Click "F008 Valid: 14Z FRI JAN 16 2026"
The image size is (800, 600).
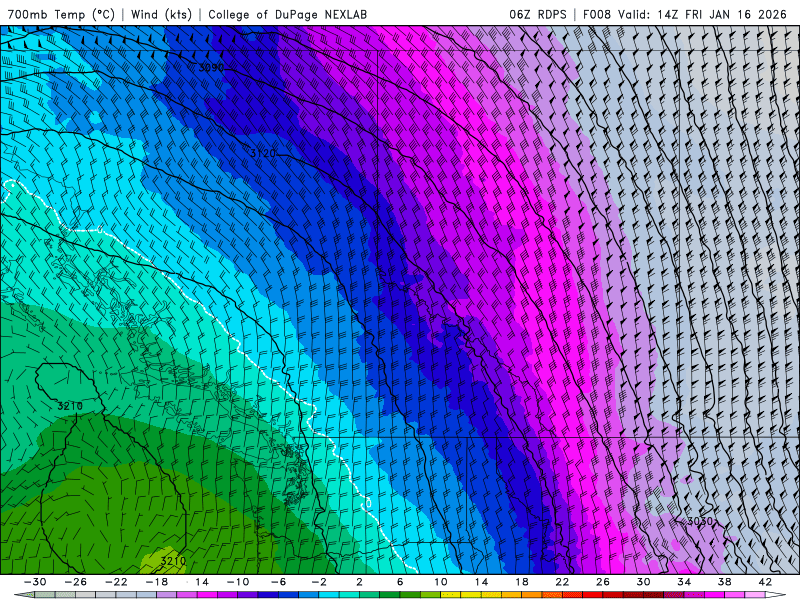pos(685,14)
